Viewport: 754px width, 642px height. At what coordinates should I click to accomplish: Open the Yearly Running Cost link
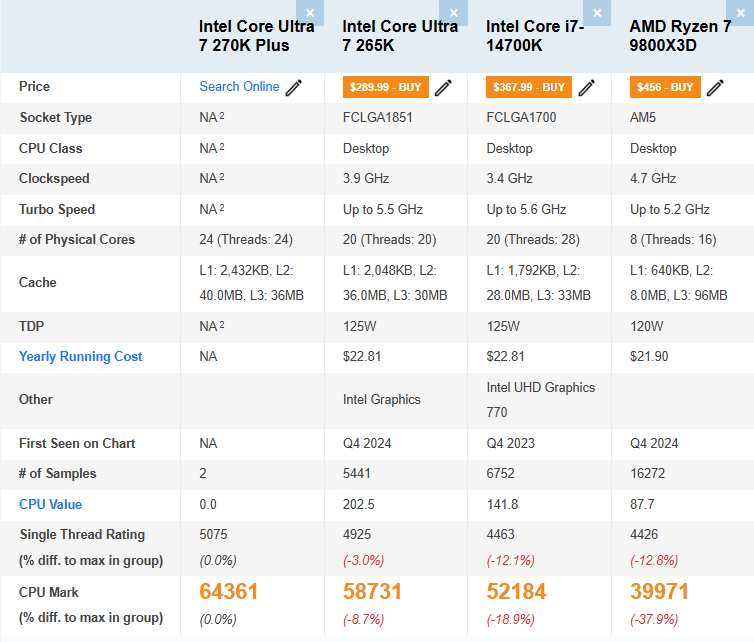click(x=81, y=356)
